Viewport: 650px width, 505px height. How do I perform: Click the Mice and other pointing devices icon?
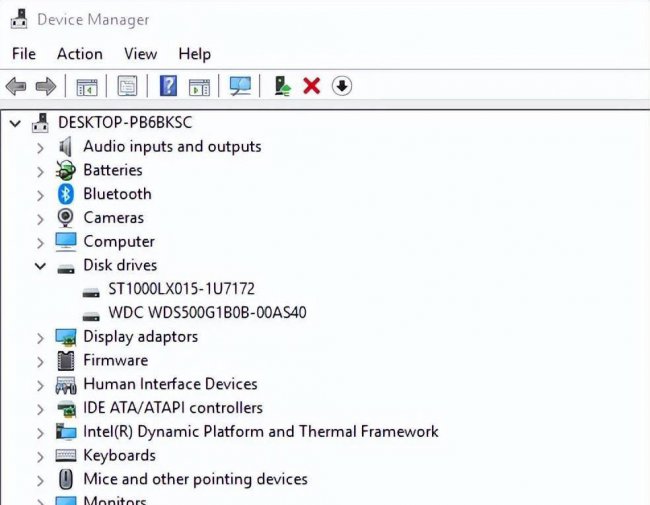66,479
